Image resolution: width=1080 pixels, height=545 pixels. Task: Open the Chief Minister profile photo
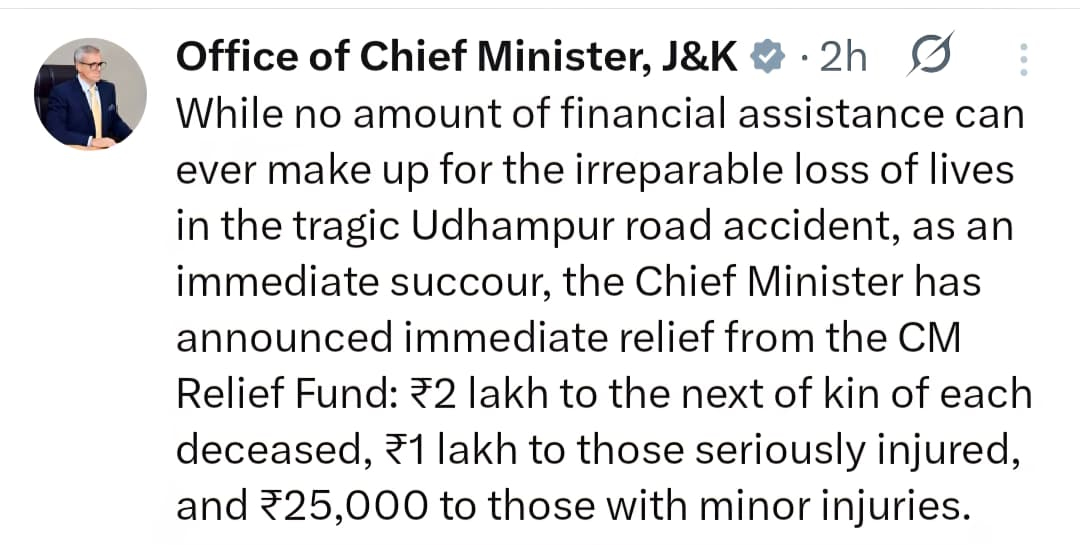[91, 96]
